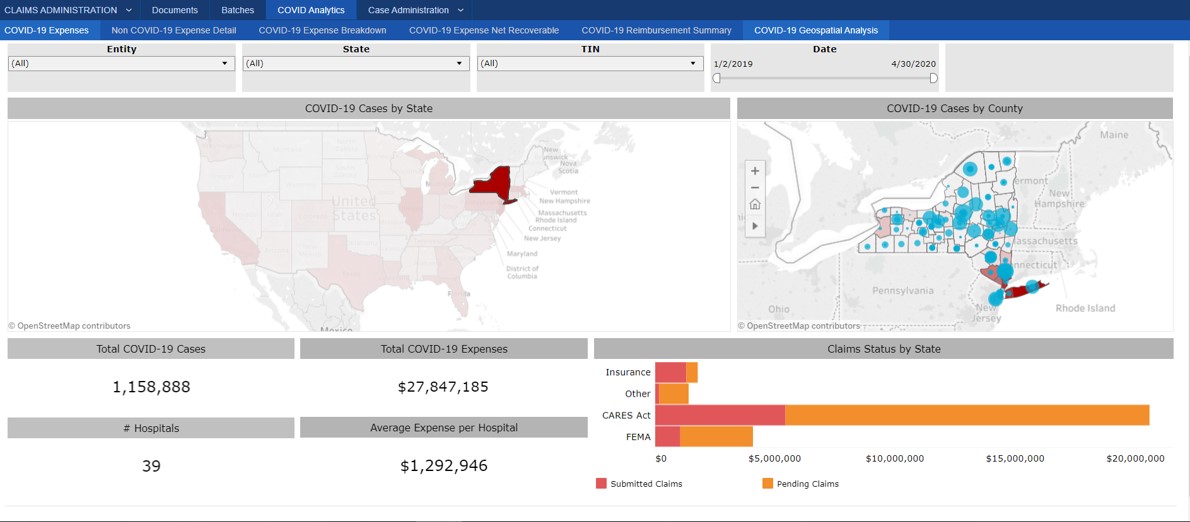The width and height of the screenshot is (1190, 522).
Task: Select the FEMA submitted claims bar
Action: 668,436
